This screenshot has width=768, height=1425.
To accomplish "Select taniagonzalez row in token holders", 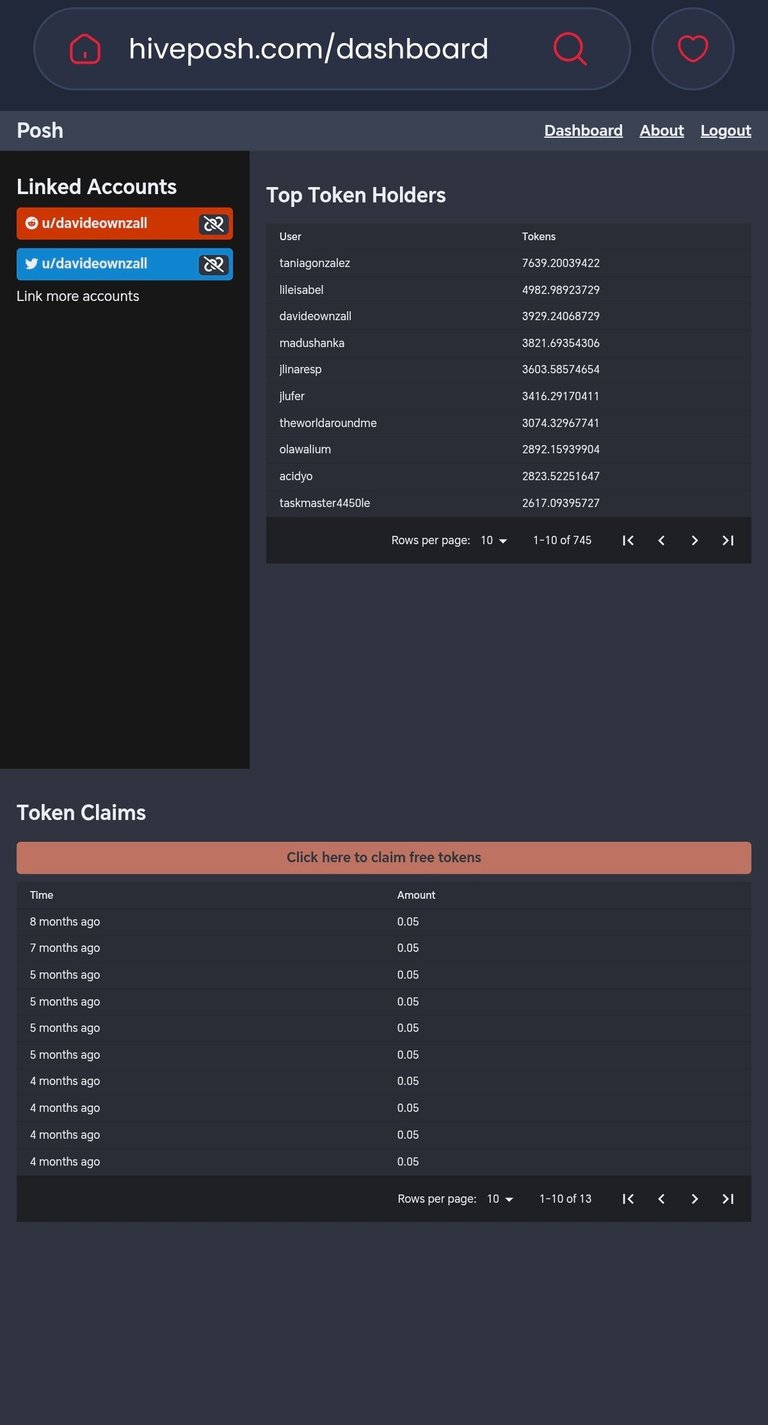I will point(508,263).
